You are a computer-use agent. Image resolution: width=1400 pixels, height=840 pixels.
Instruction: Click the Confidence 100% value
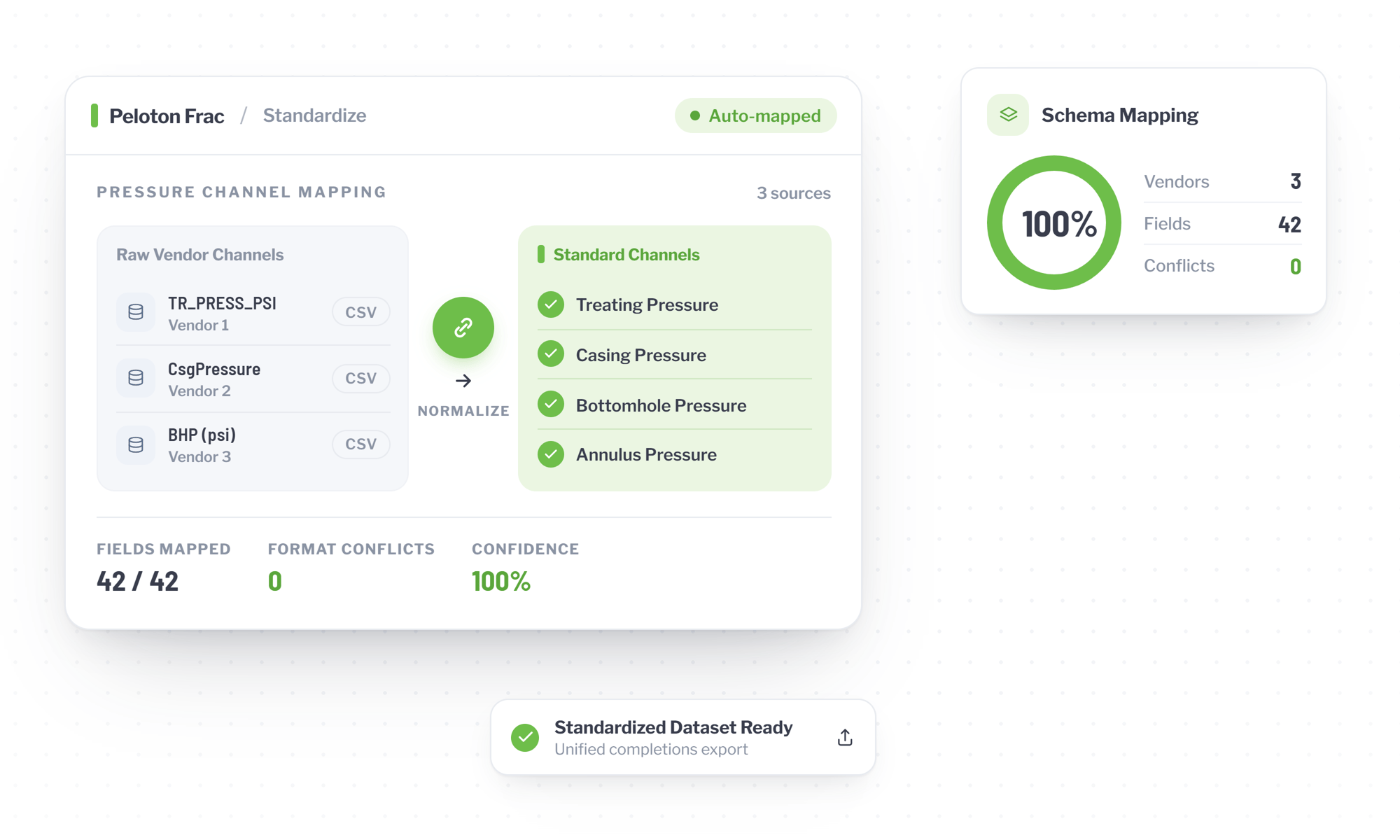pos(501,581)
